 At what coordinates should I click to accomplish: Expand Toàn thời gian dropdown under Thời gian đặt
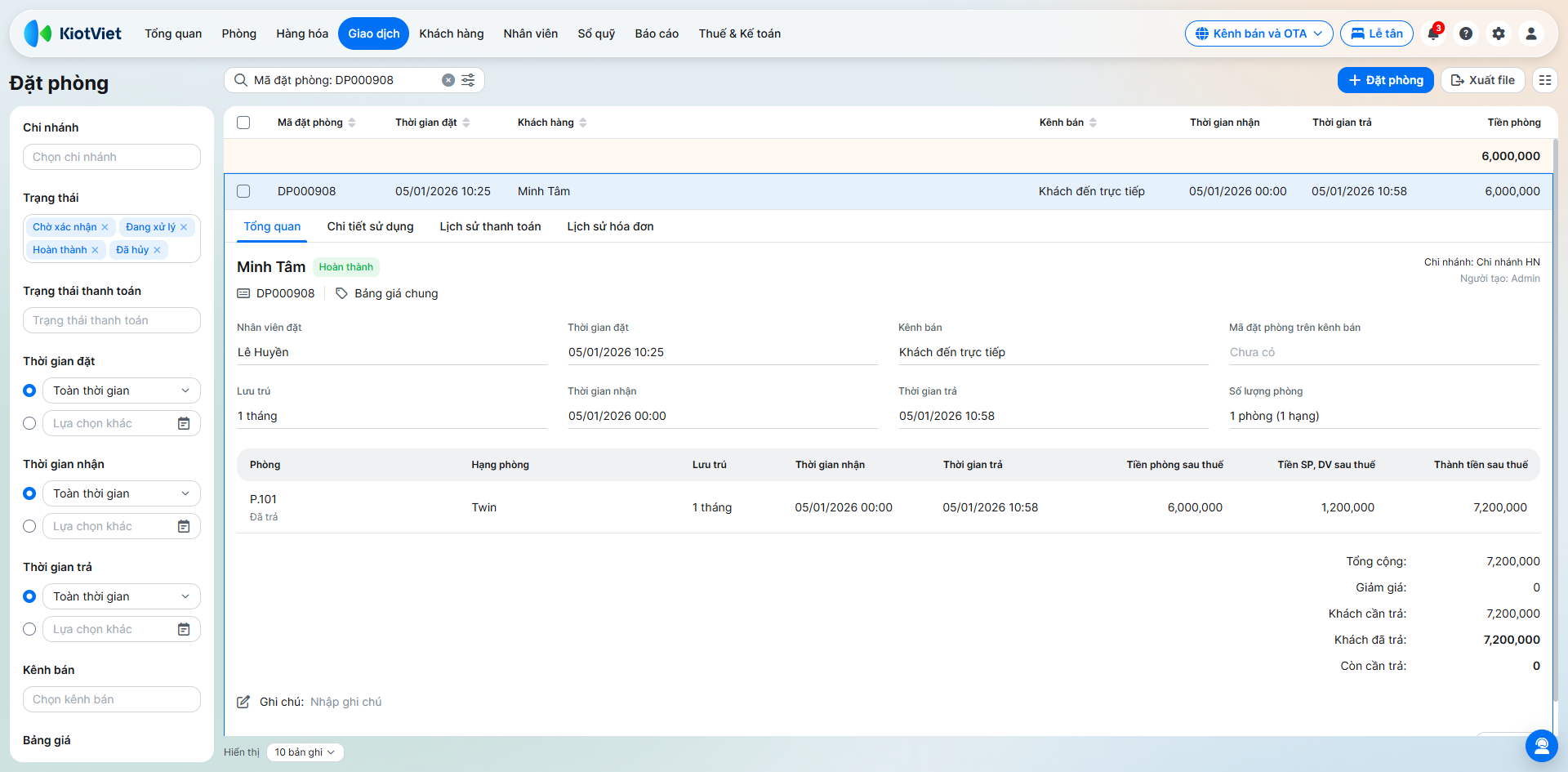click(x=122, y=390)
